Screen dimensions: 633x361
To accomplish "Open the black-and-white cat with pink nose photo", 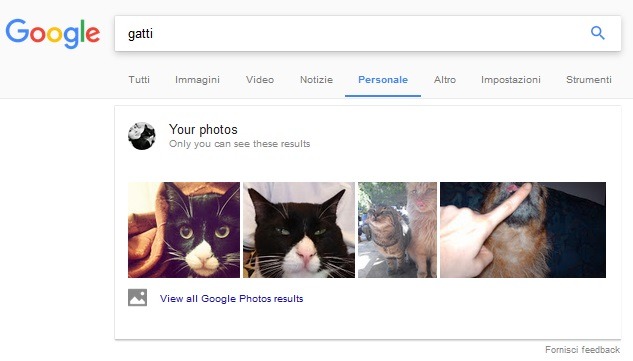I will coord(299,230).
